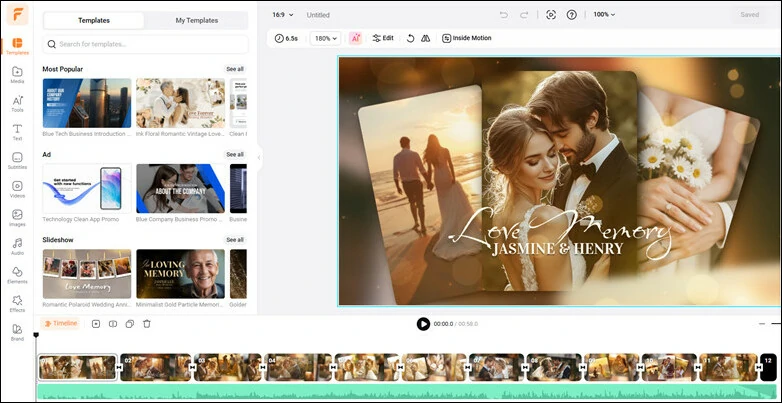Select the Templates sidebar icon
The image size is (782, 403).
pos(17,46)
